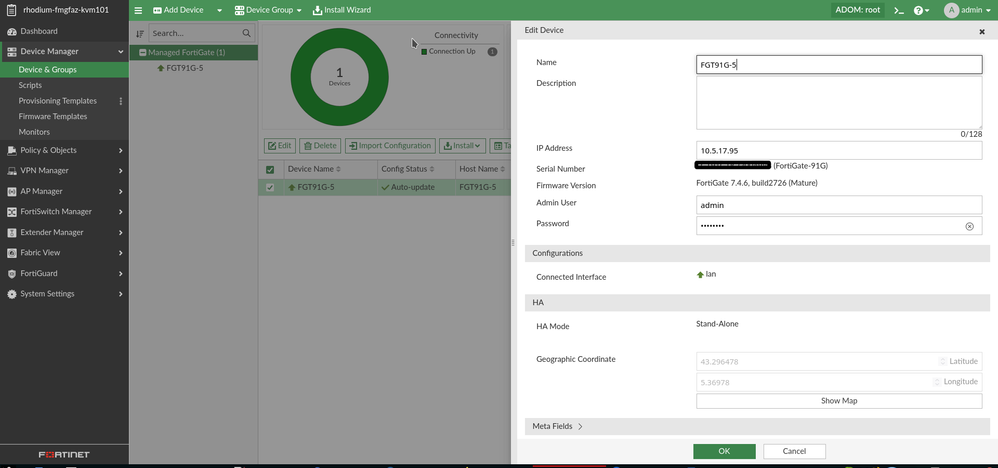998x468 pixels.
Task: Click the Name input field
Action: [839, 64]
